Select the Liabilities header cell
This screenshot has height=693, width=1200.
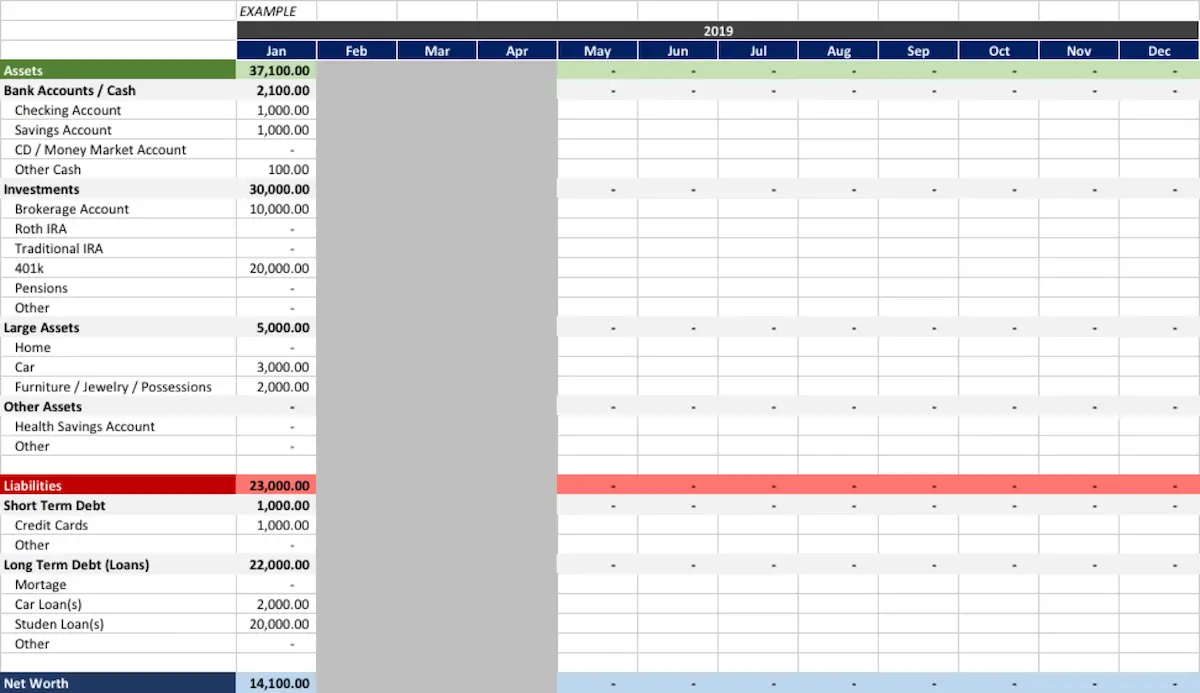click(118, 486)
